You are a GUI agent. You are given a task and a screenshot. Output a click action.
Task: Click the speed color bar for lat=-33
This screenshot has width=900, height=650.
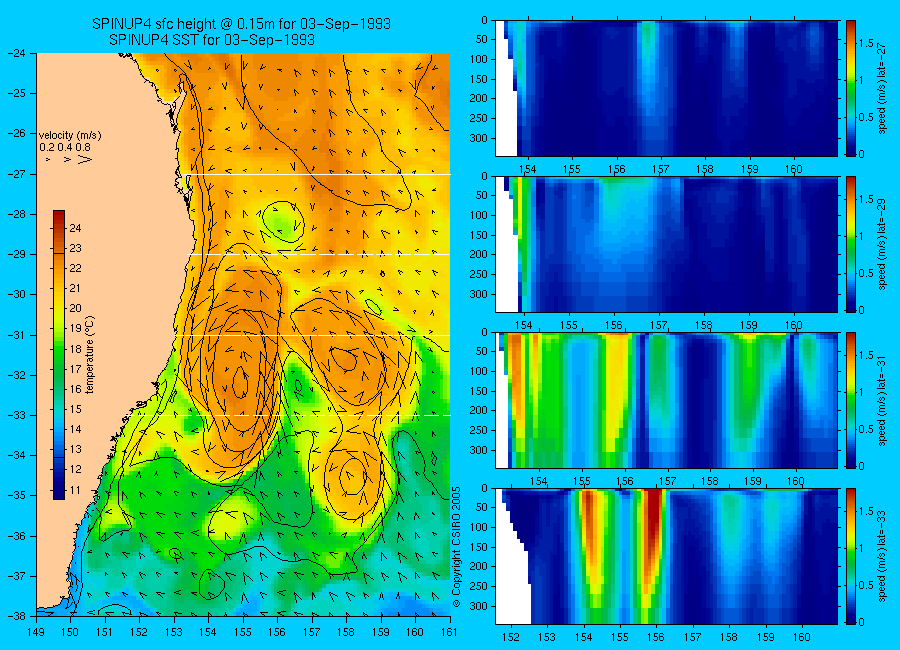pyautogui.click(x=851, y=556)
